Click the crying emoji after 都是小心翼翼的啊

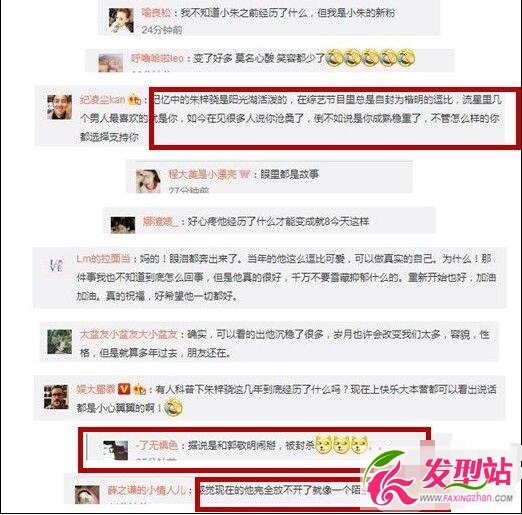[174, 408]
